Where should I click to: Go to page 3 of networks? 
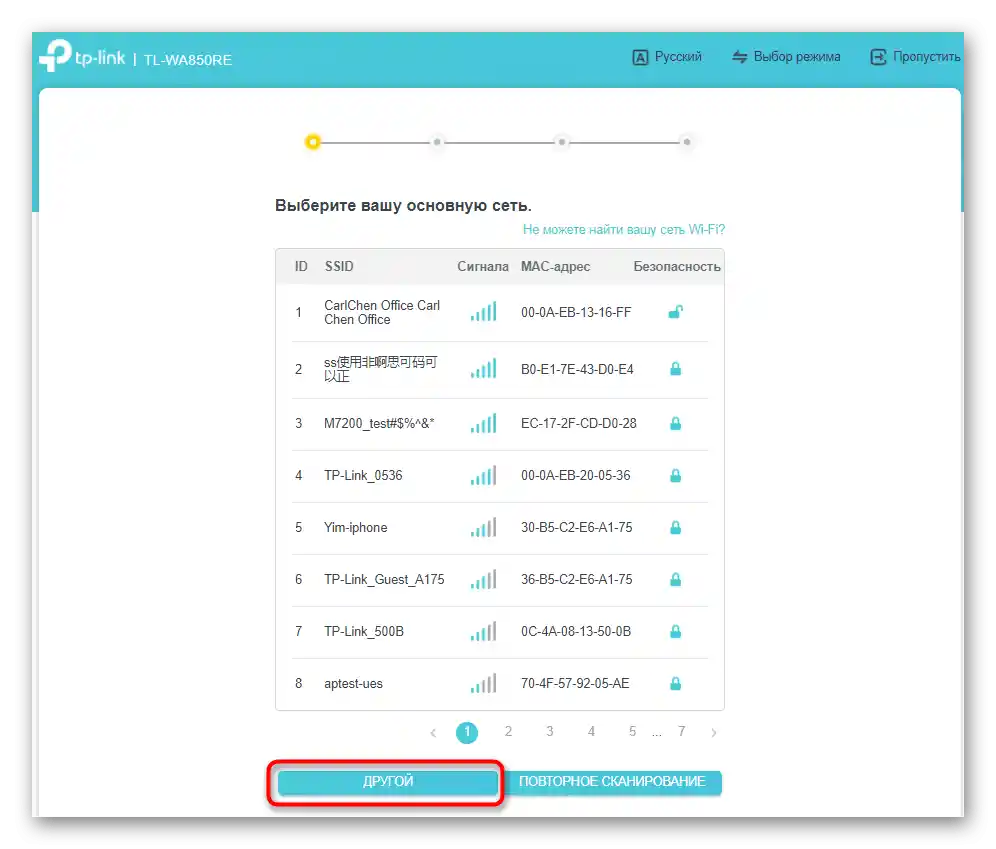point(549,732)
